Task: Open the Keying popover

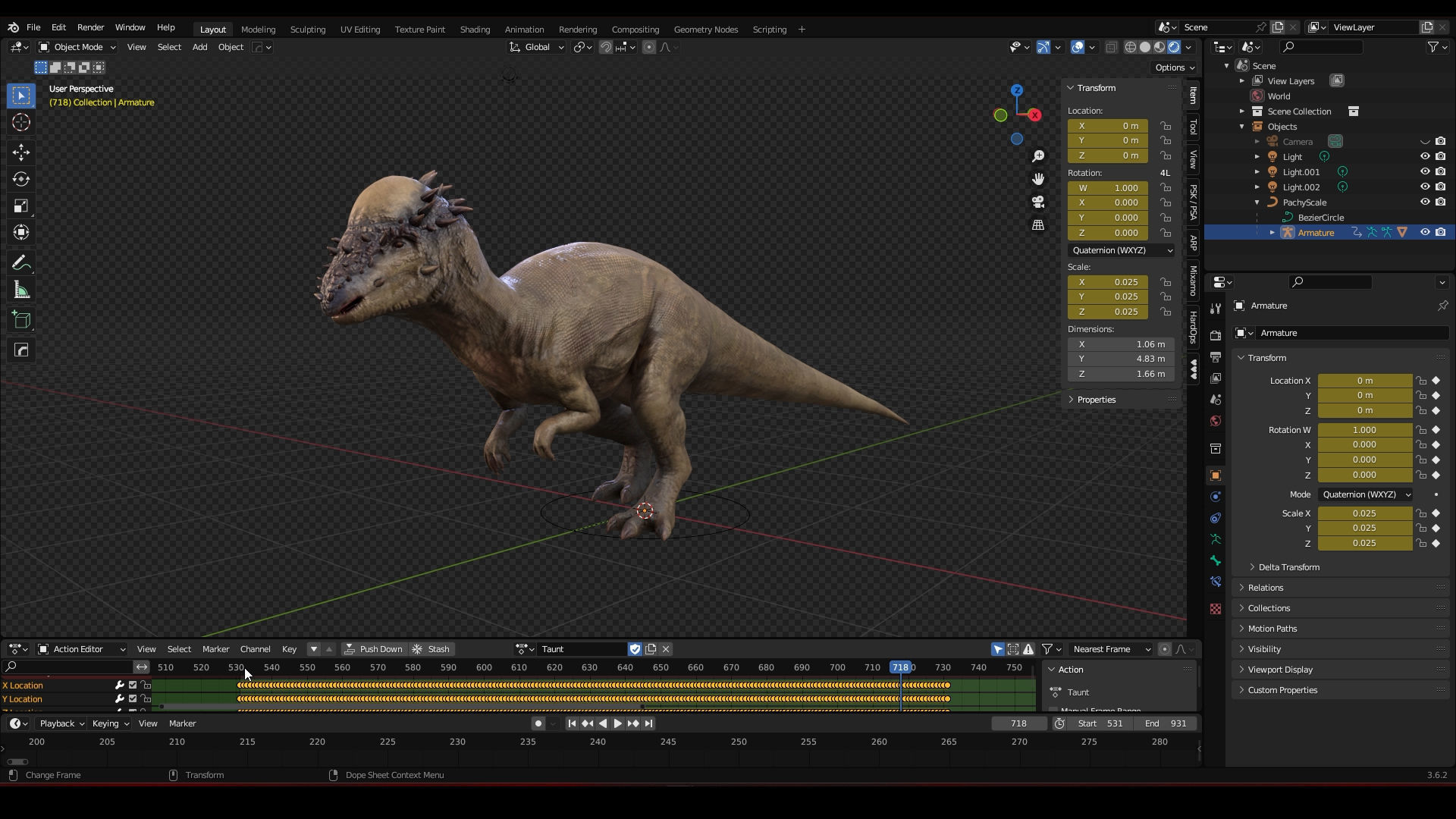Action: pos(110,723)
